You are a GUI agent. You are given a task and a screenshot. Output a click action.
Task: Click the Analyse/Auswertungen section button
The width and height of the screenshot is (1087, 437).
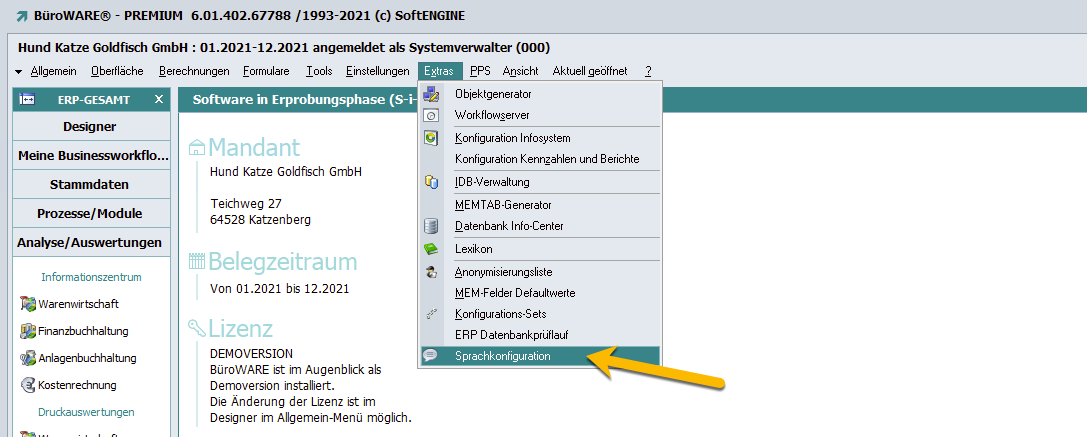90,243
